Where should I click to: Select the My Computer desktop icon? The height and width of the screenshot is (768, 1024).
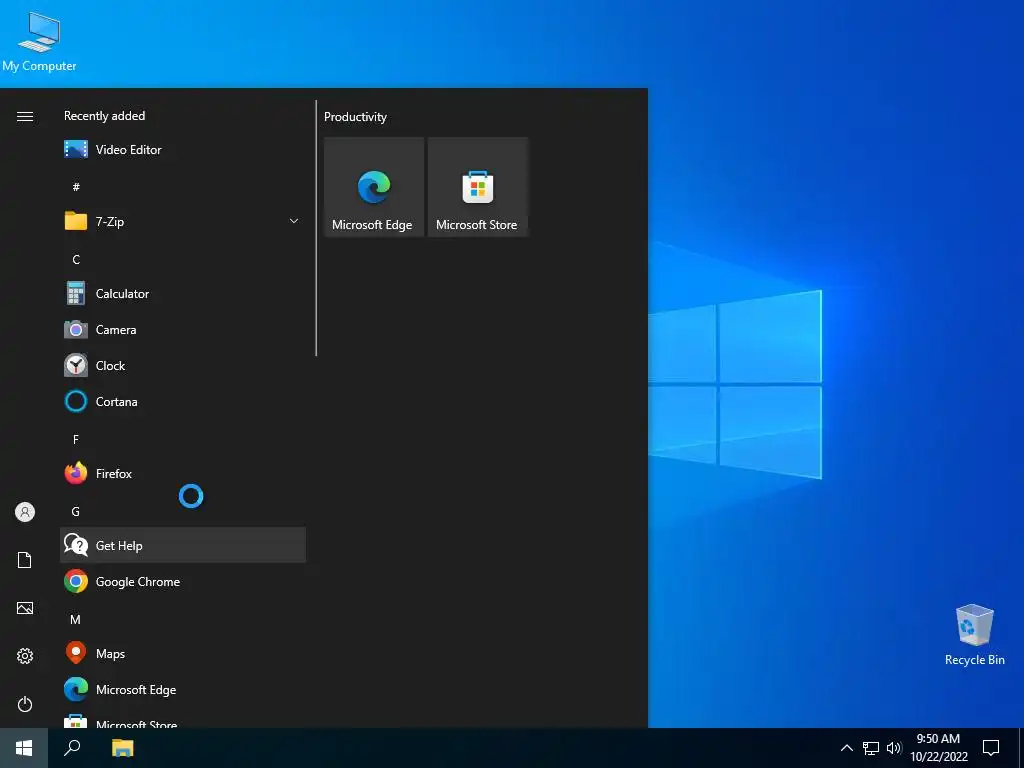point(39,40)
